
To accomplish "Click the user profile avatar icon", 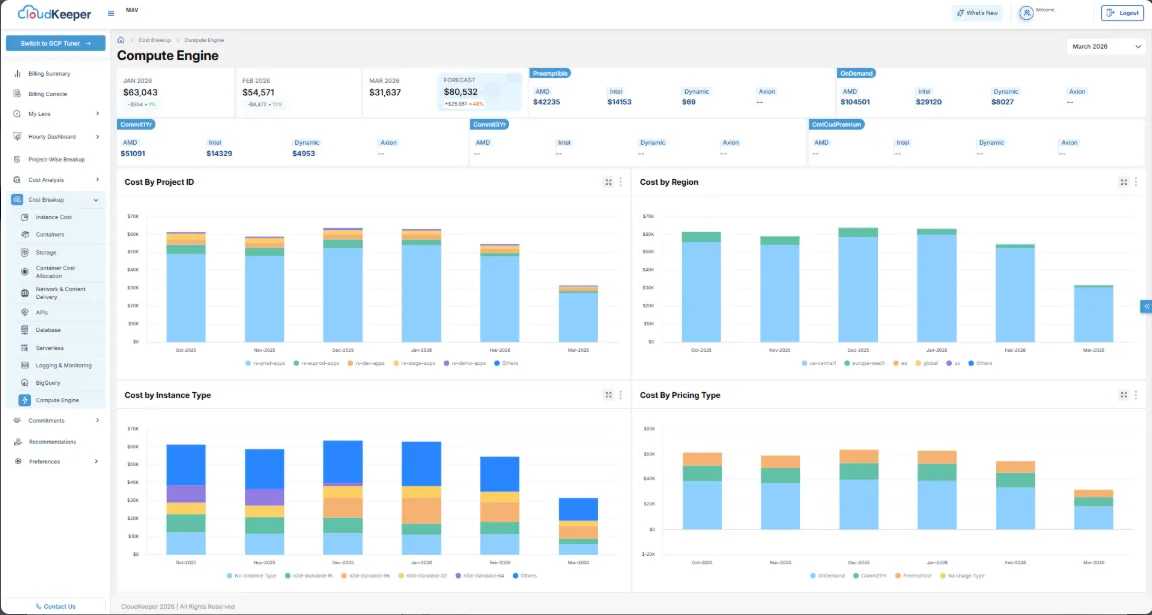I will 1026,13.
